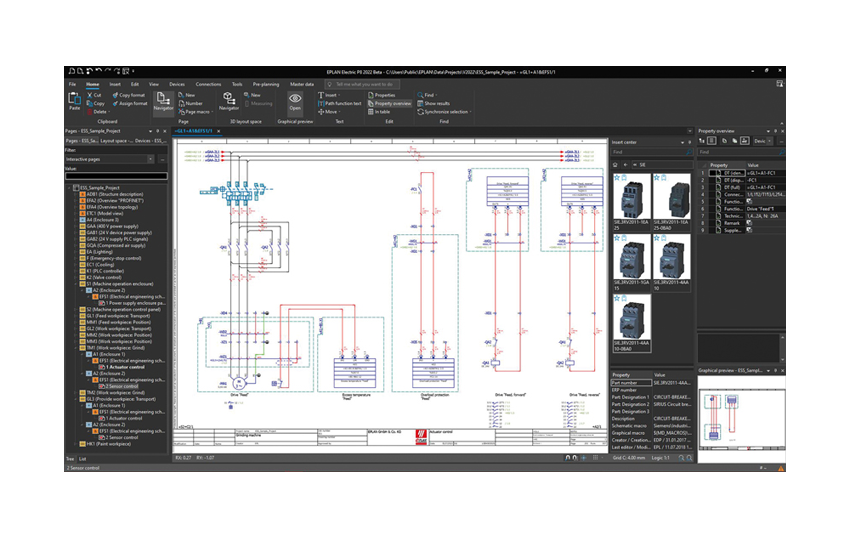Select 'GAA (400 V power supply)' tree item

click(113, 227)
